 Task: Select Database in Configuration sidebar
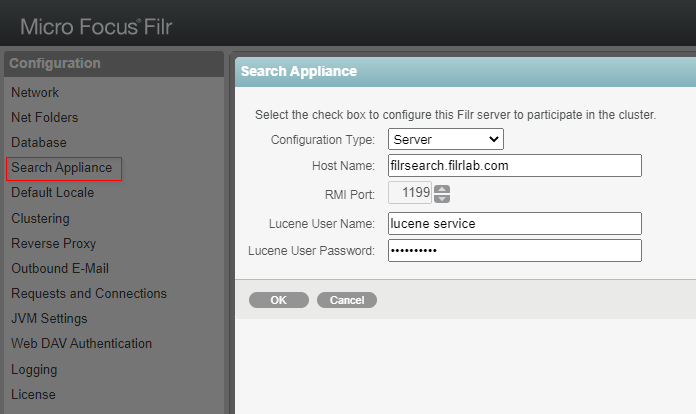(39, 142)
